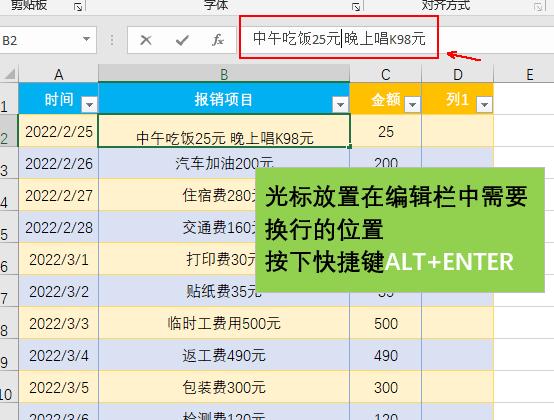
Task: Open the 金额 column filter dropdown
Action: [412, 105]
